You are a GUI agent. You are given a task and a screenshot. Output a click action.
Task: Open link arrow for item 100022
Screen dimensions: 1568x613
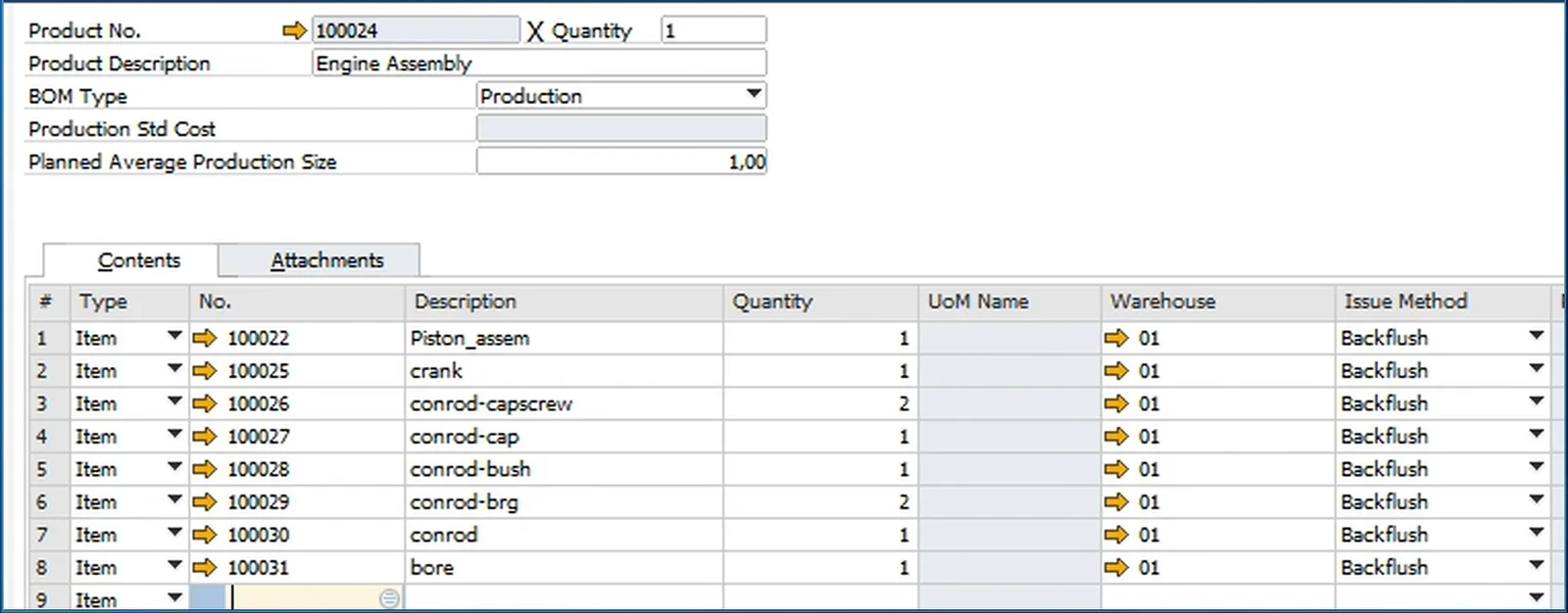click(204, 338)
